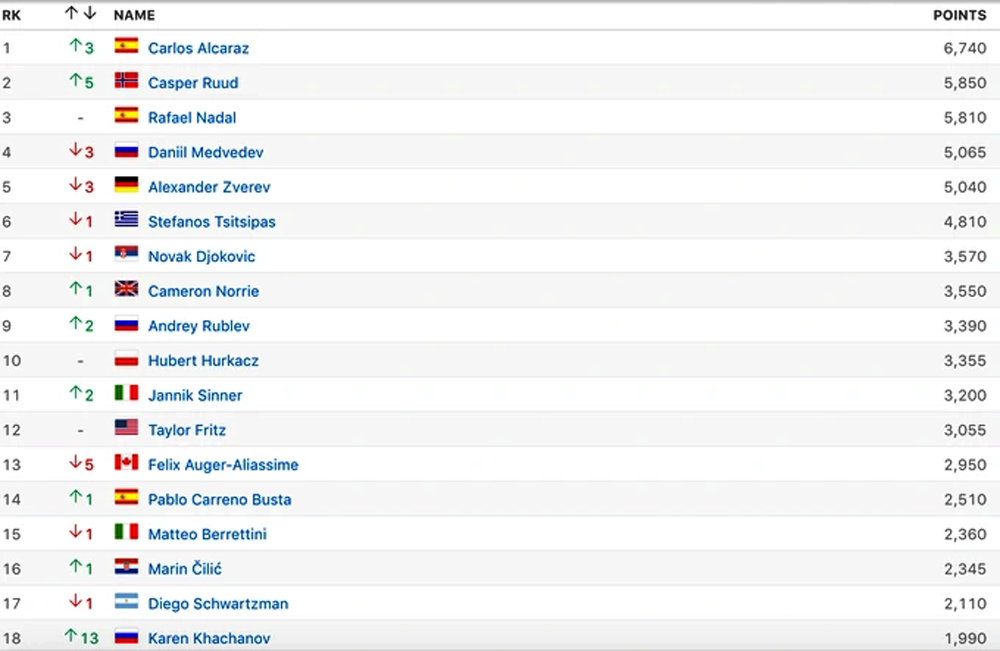Click the Canadian flag beside Felix Auger-Aliassime
Viewport: 1000px width, 651px height.
[x=126, y=463]
